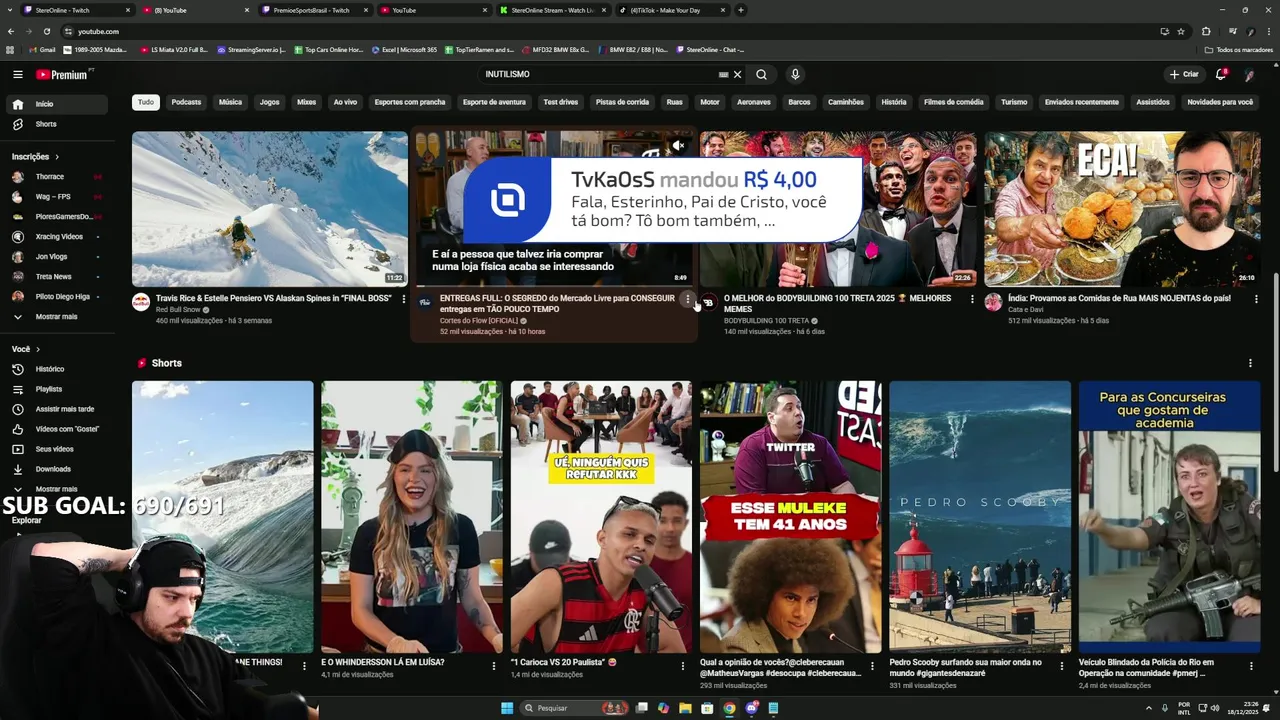Open the YouTube hamburger guide menu
This screenshot has height=720, width=1280.
click(17, 74)
